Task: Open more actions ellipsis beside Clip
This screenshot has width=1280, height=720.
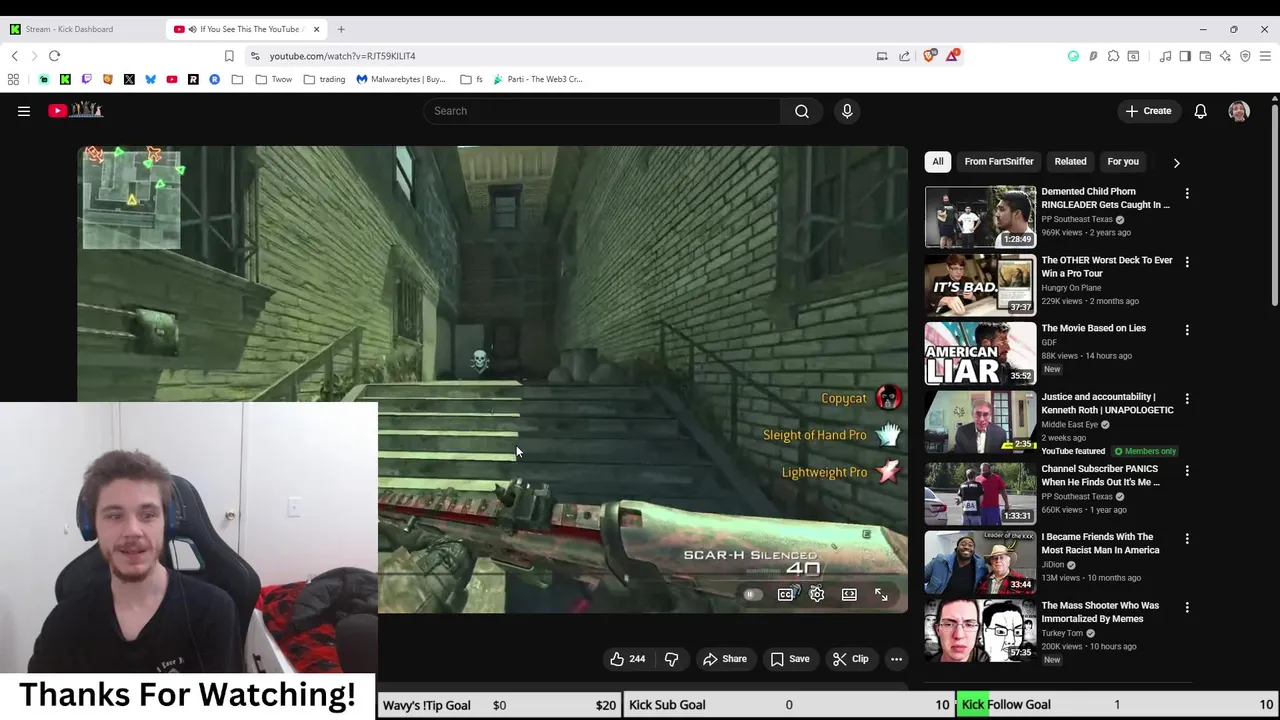Action: click(896, 659)
